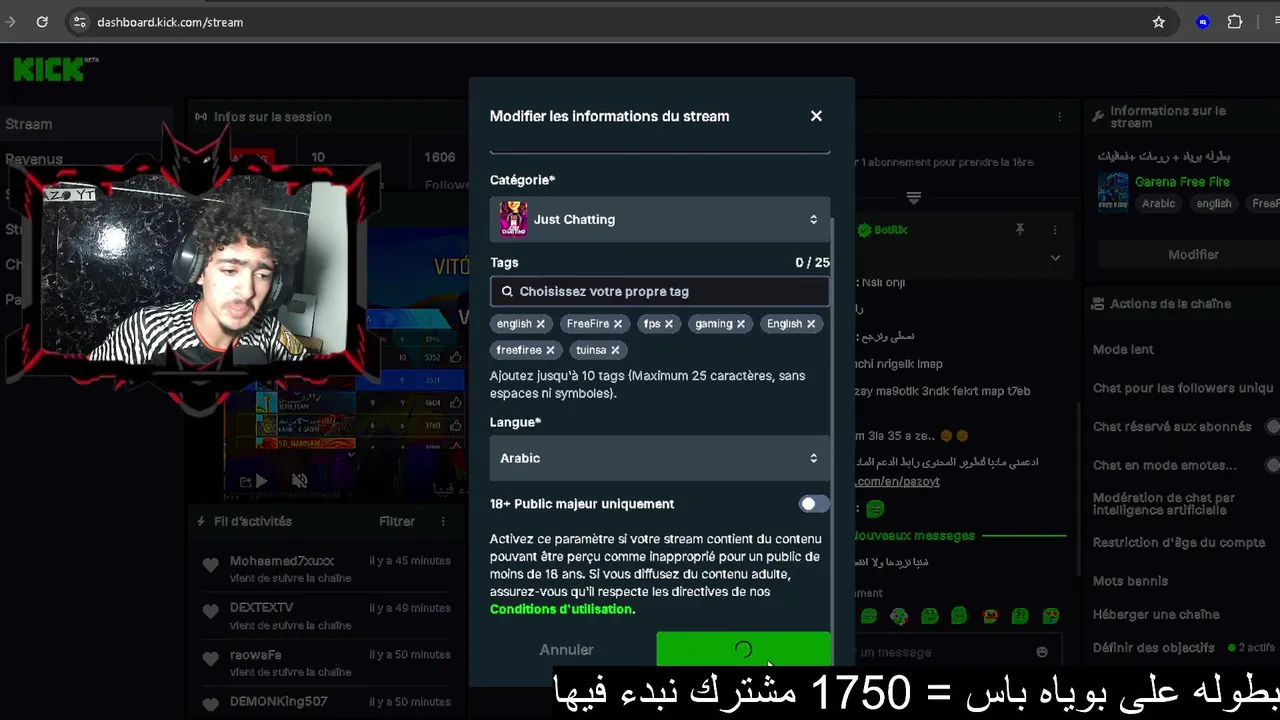
Task: Open the Revenus sidebar item
Action: pyautogui.click(x=34, y=159)
